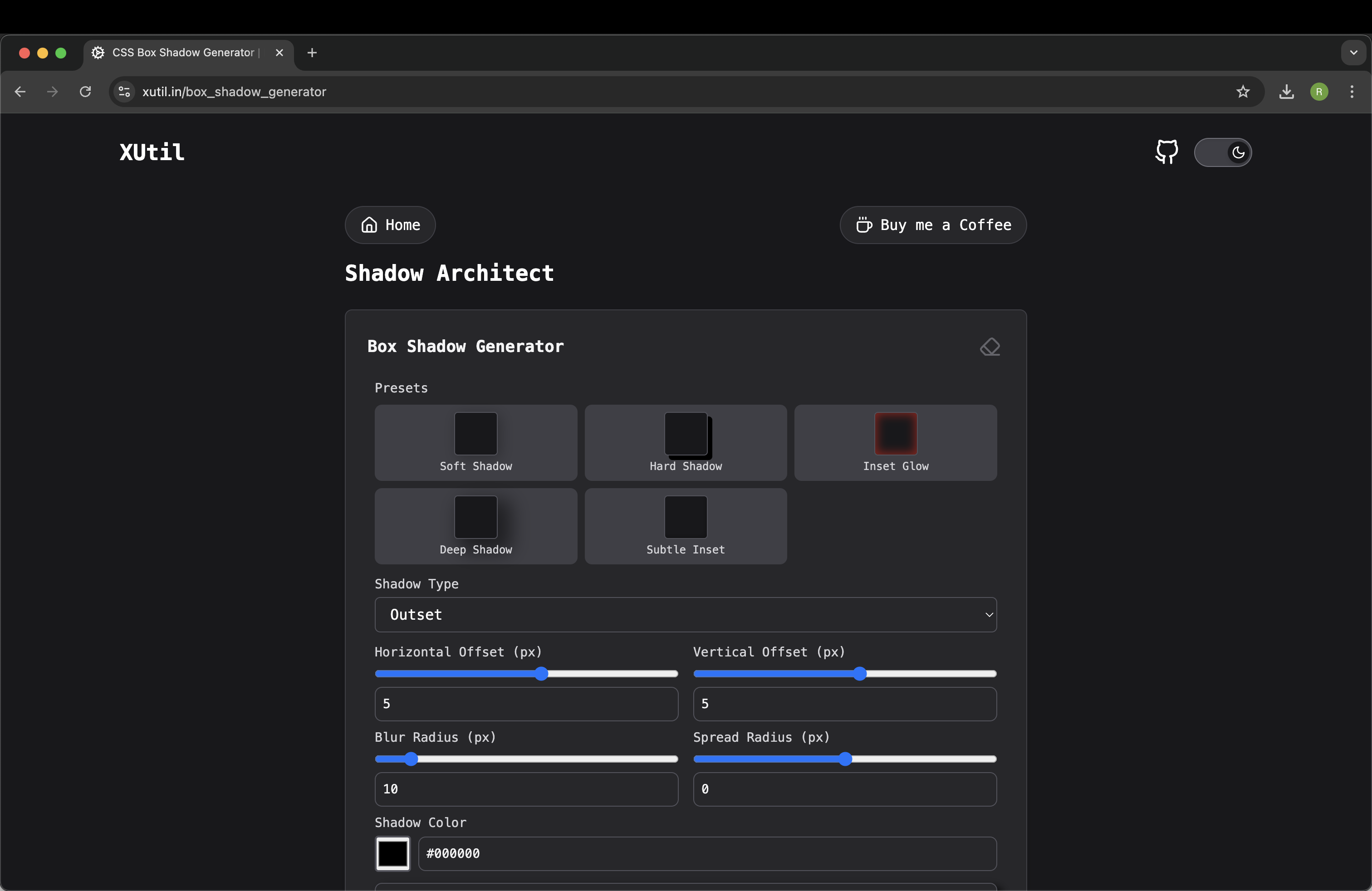Viewport: 1372px width, 891px height.
Task: Focus the Spread Radius value field
Action: coord(844,789)
